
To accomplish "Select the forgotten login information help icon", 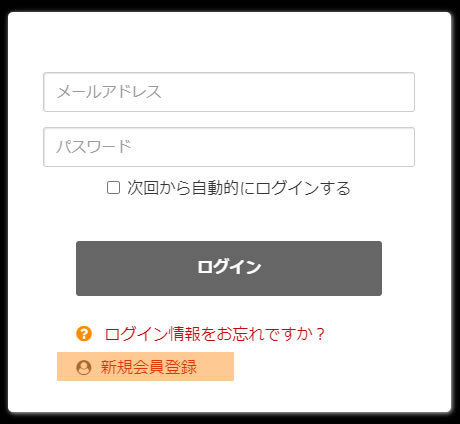I will tap(84, 333).
